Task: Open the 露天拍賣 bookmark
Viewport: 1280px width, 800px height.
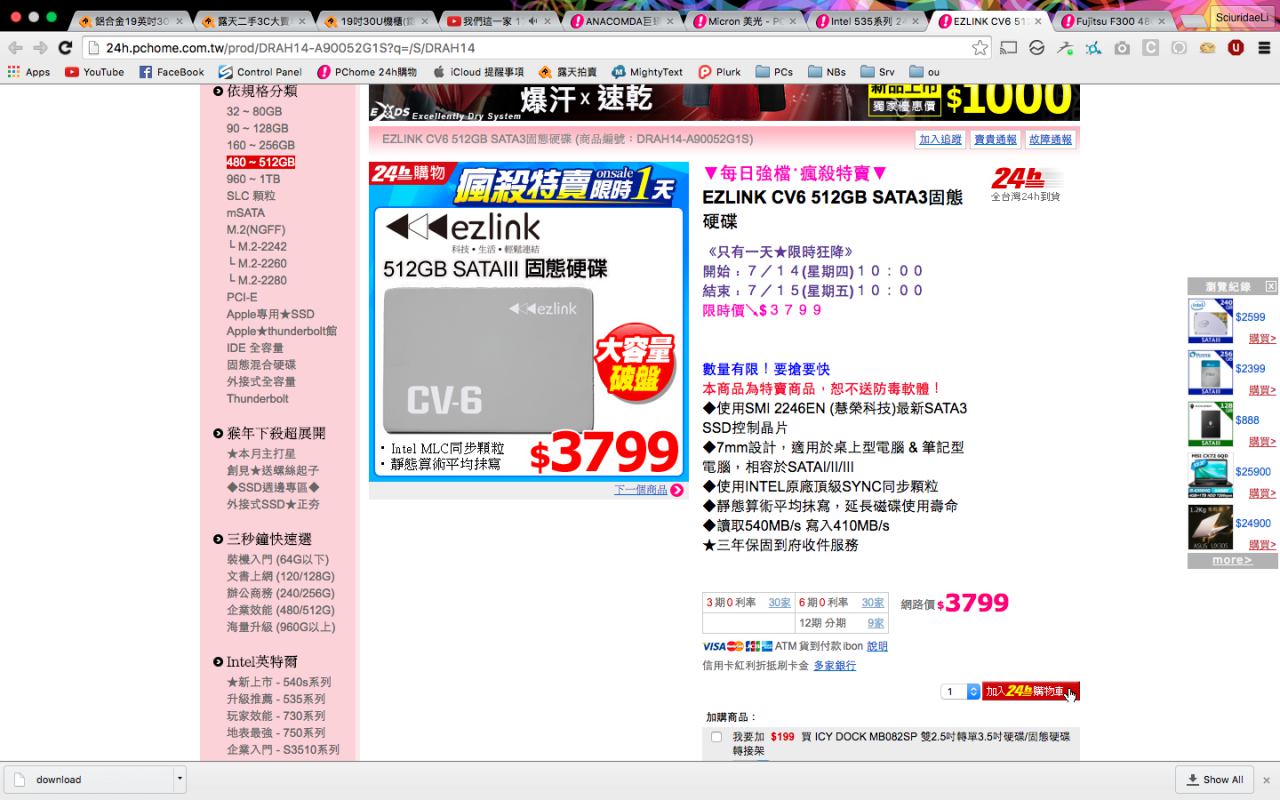Action: tap(567, 72)
